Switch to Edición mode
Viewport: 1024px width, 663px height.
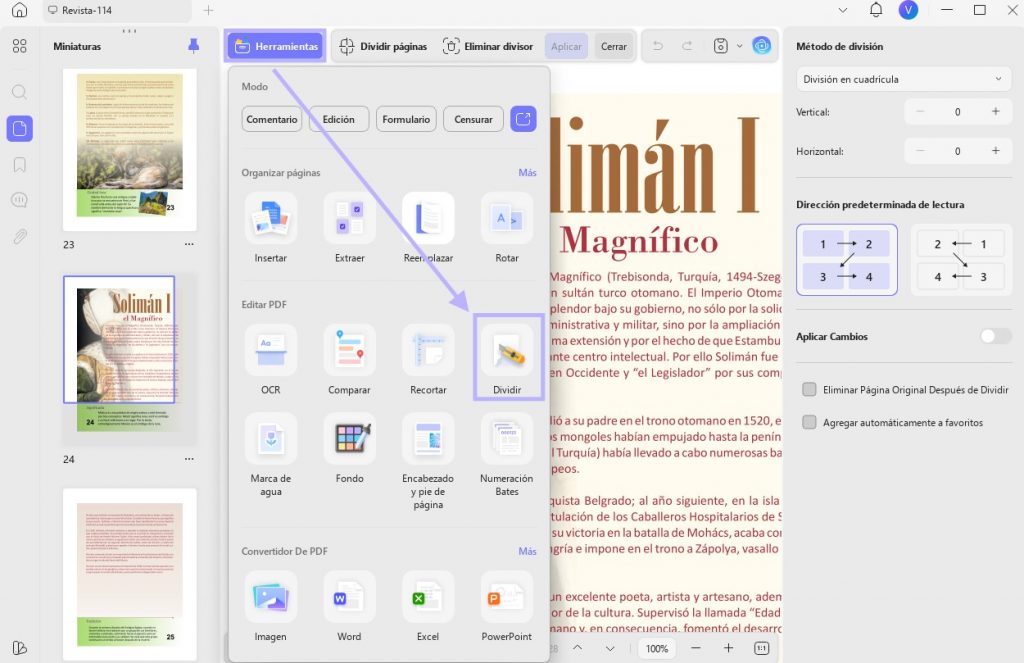click(339, 119)
